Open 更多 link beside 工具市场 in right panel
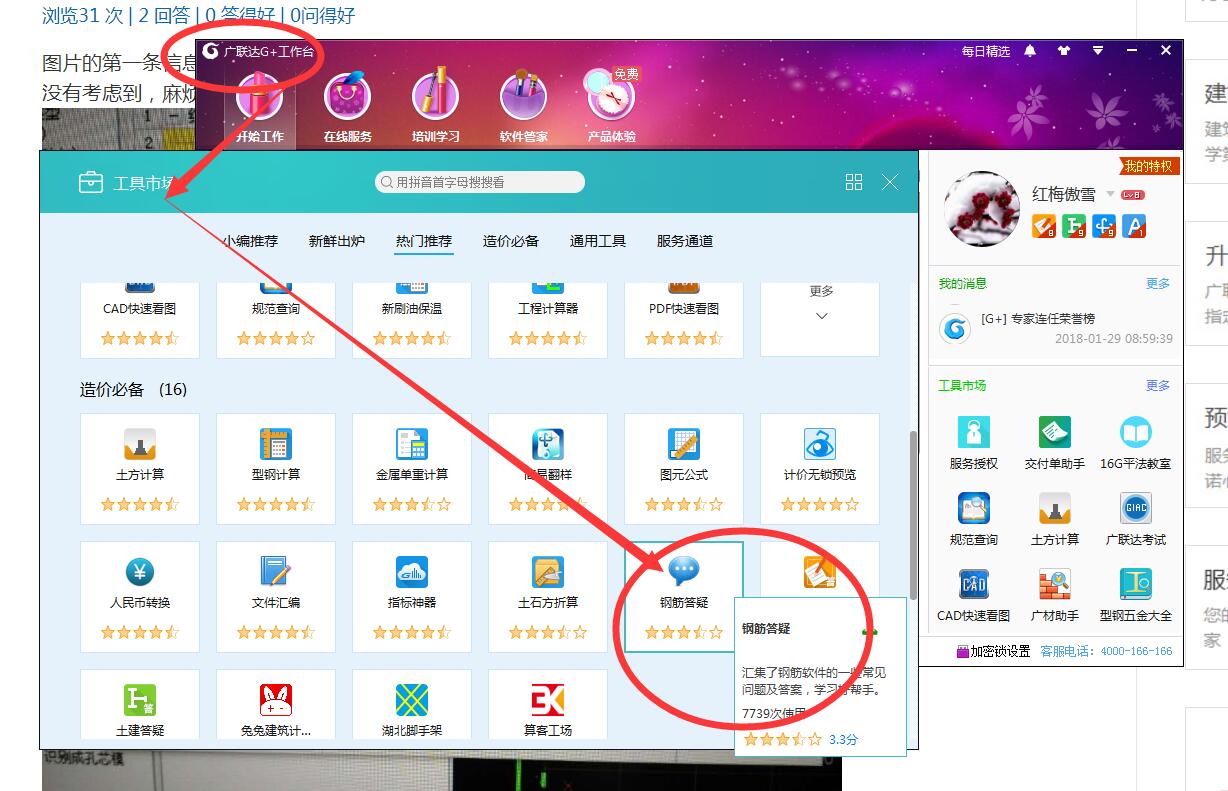This screenshot has width=1228, height=791. coord(1158,385)
